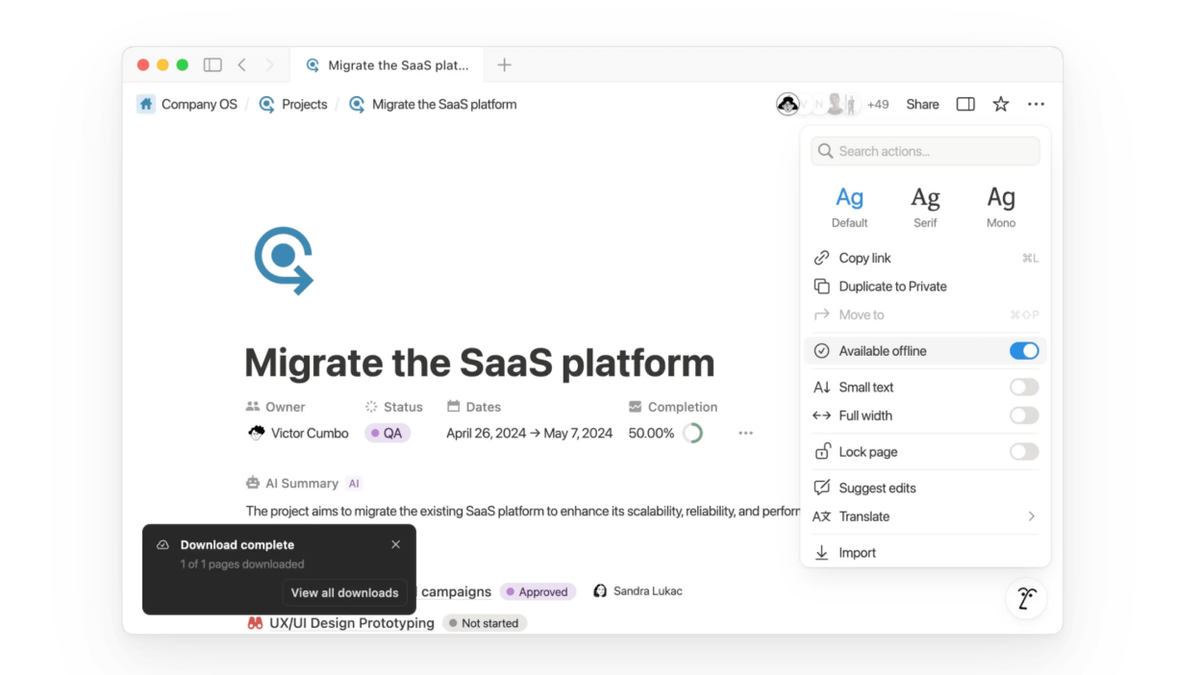The width and height of the screenshot is (1200, 675).
Task: Click the Share button
Action: [x=922, y=104]
